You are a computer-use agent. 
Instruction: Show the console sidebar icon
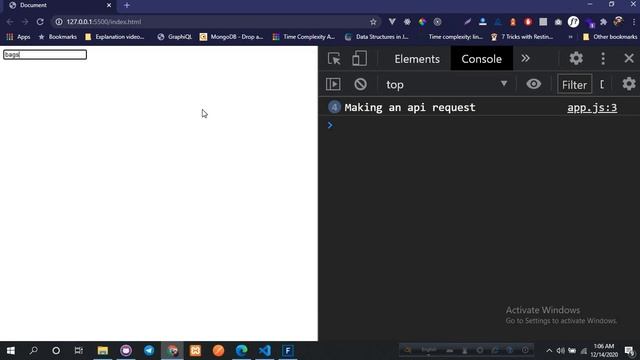tap(333, 84)
